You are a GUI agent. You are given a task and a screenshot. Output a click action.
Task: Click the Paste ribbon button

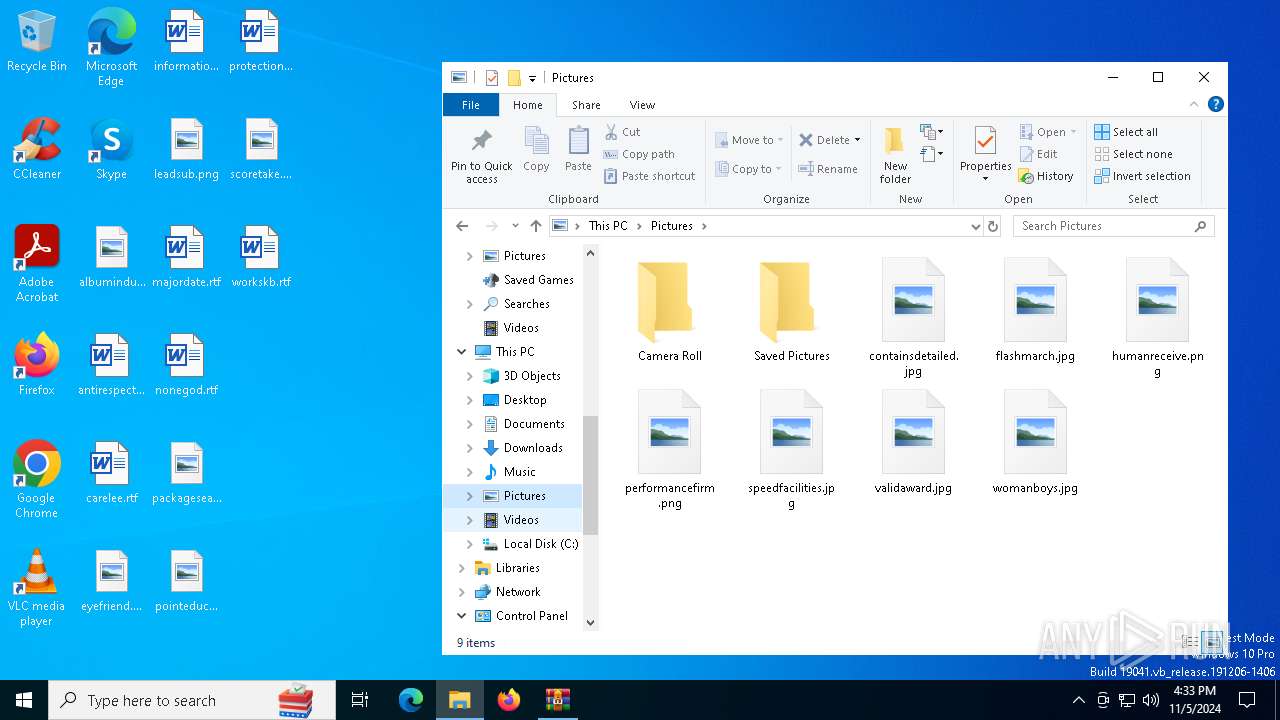coord(578,150)
